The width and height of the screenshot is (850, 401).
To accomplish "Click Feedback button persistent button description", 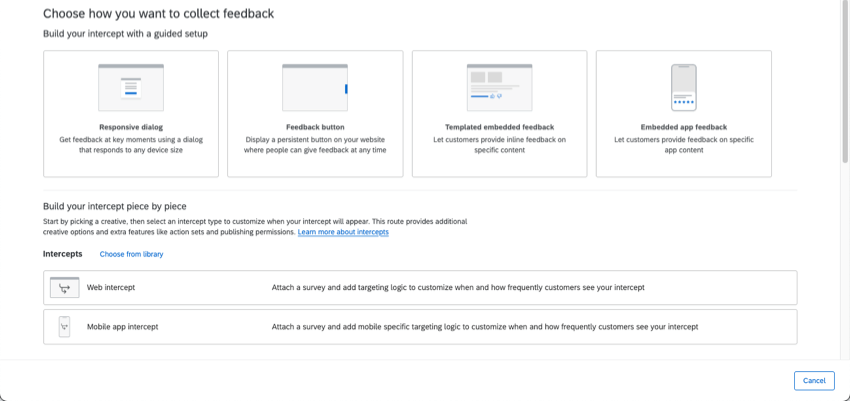I will click(x=315, y=145).
